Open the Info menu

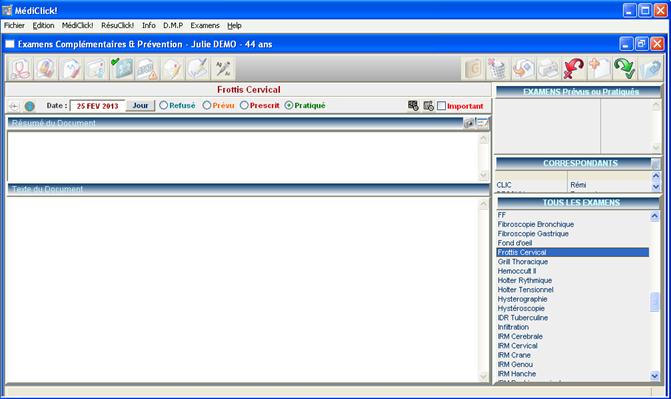148,26
